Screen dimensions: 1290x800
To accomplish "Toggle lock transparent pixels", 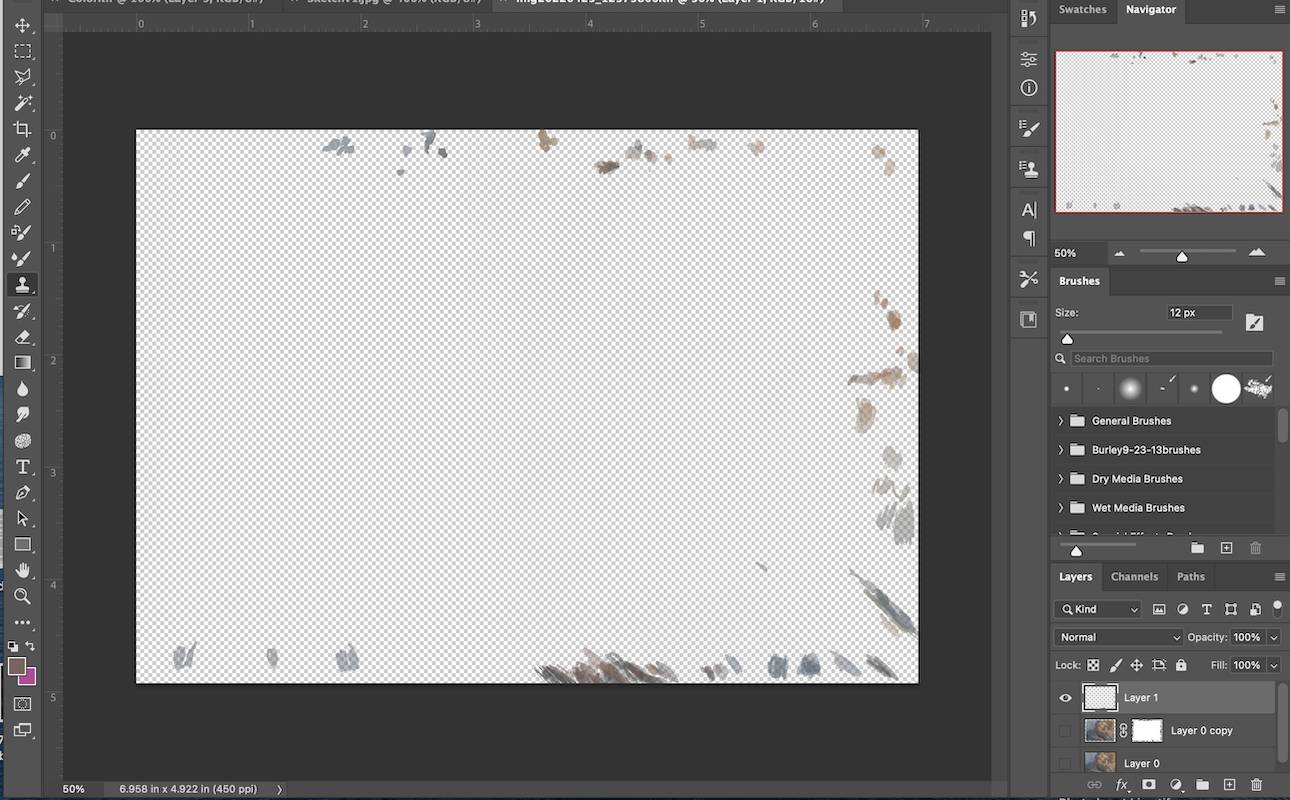I will pos(1093,665).
